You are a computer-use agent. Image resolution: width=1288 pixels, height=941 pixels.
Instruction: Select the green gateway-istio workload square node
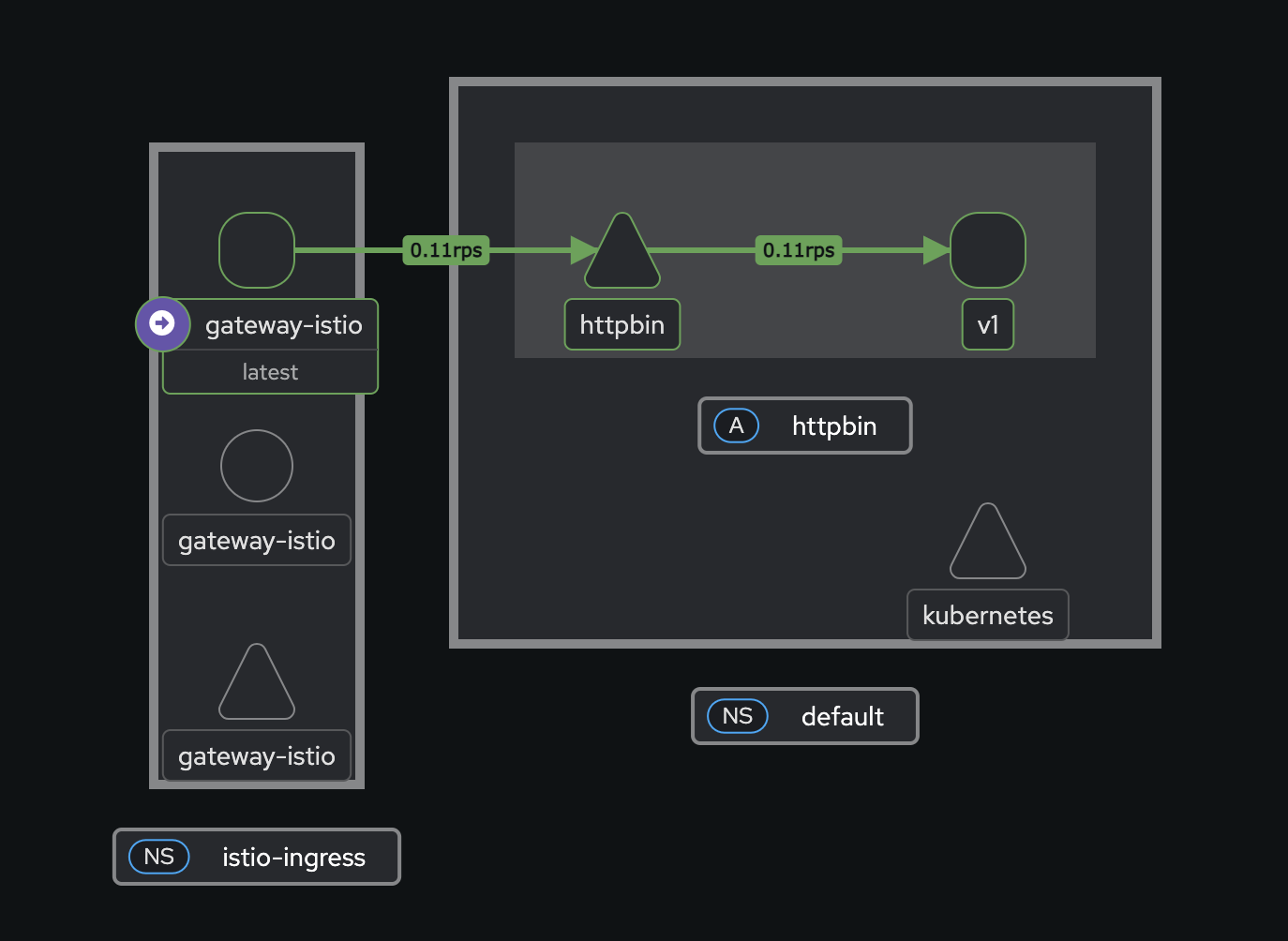257,250
